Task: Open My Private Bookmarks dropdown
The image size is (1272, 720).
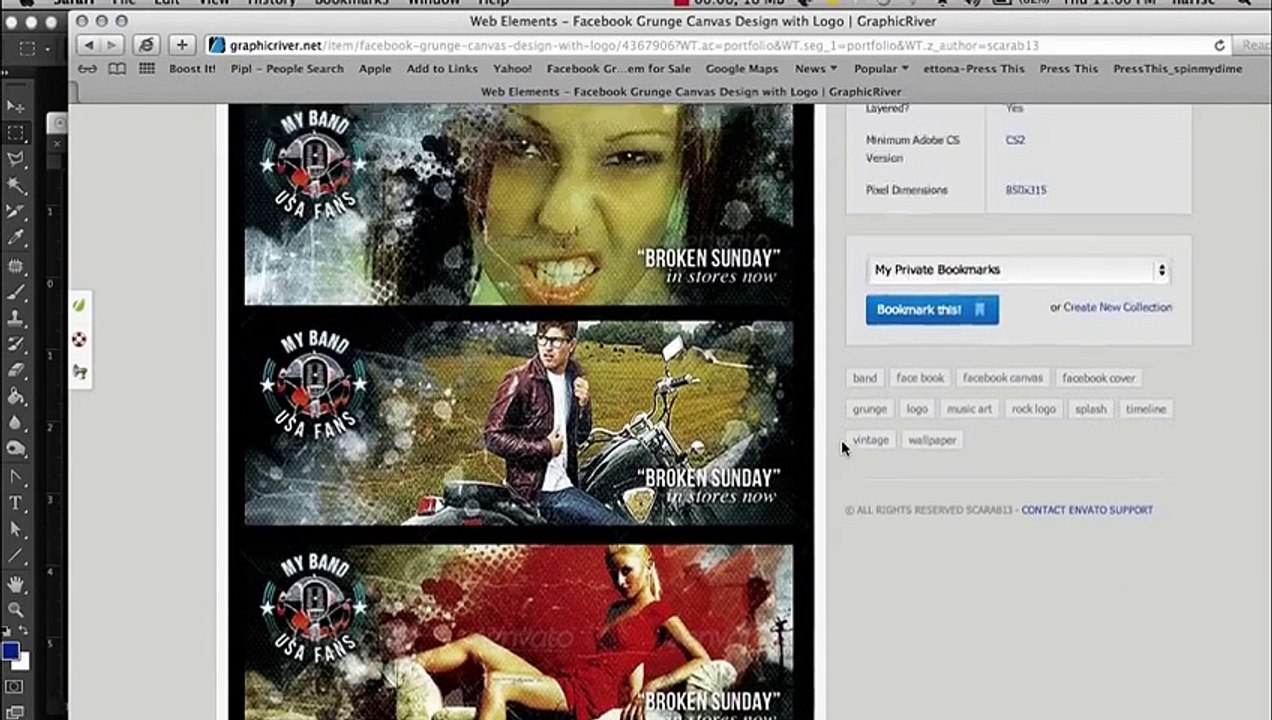Action: point(1018,270)
